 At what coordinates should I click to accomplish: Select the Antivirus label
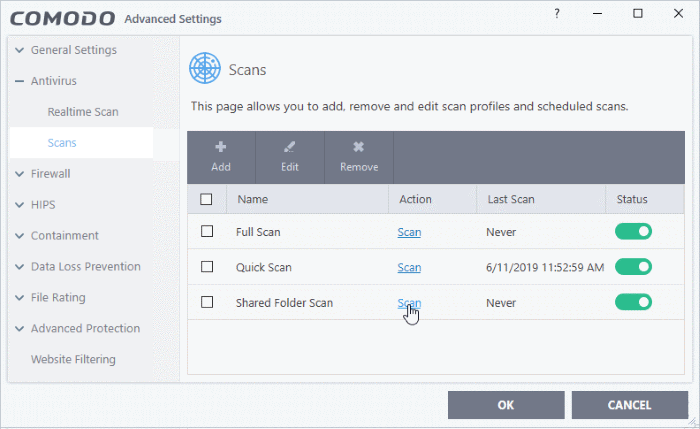pos(54,81)
